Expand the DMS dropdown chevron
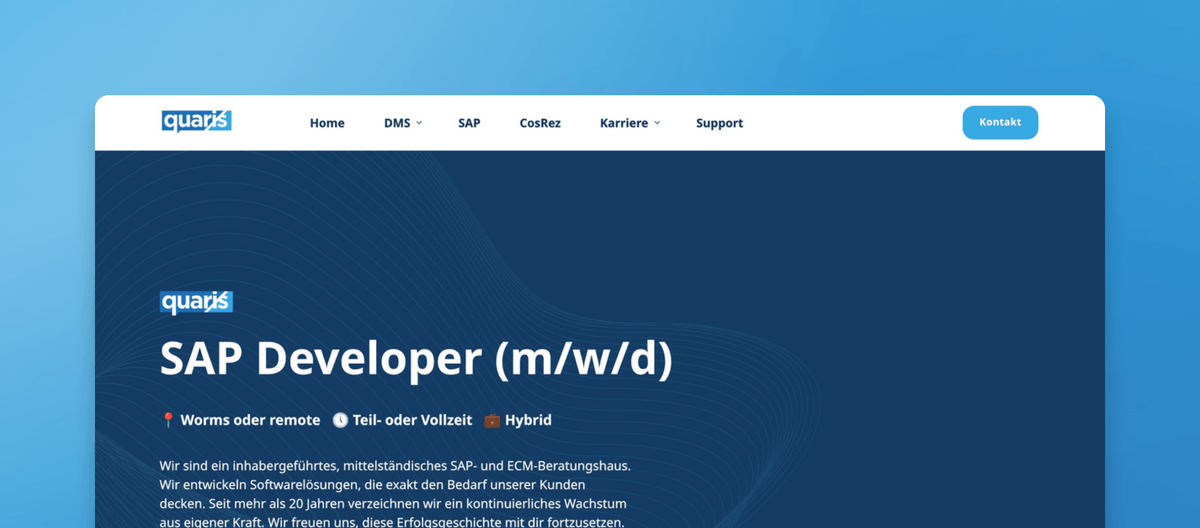Viewport: 1200px width, 528px height. coord(419,123)
